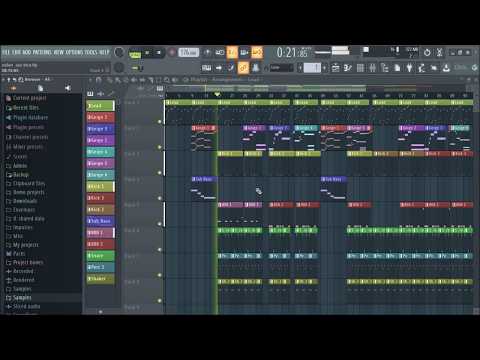Open the TOOLS menu
The image size is (480, 360).
91,52
